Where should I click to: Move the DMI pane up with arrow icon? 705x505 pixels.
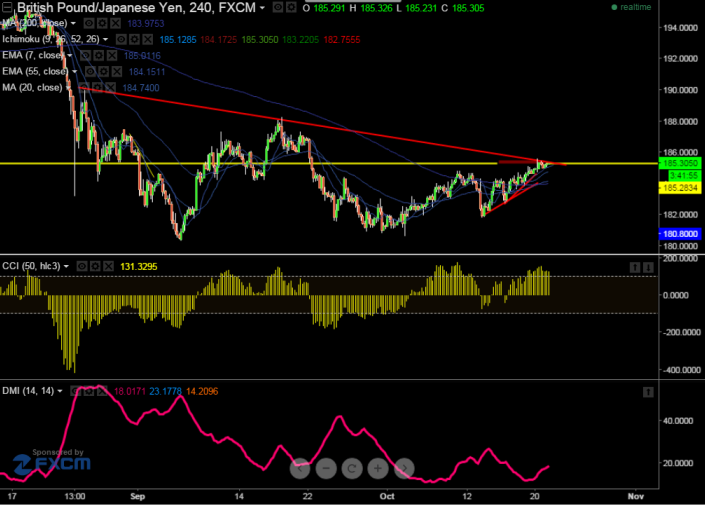(648, 392)
